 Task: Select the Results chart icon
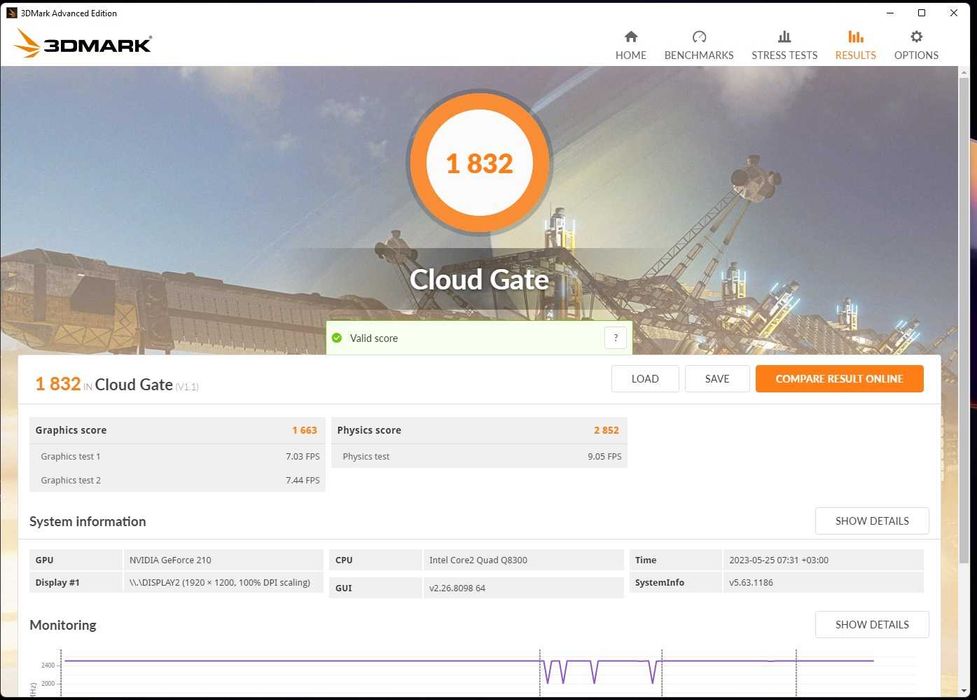pos(855,36)
